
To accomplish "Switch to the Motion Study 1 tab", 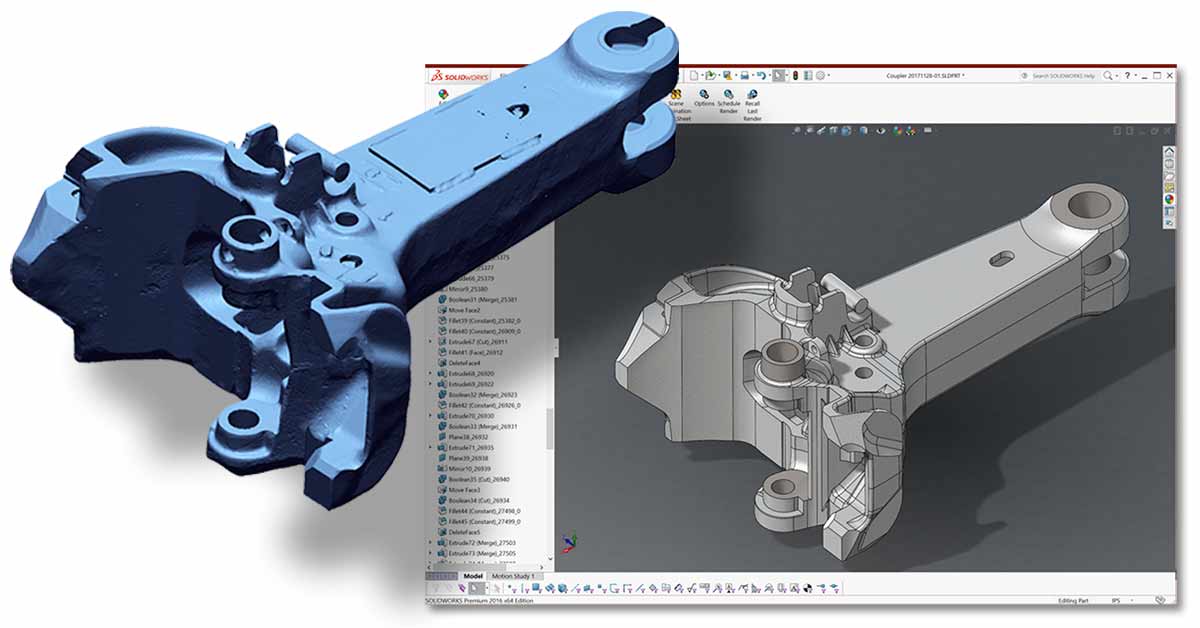I will coord(515,576).
